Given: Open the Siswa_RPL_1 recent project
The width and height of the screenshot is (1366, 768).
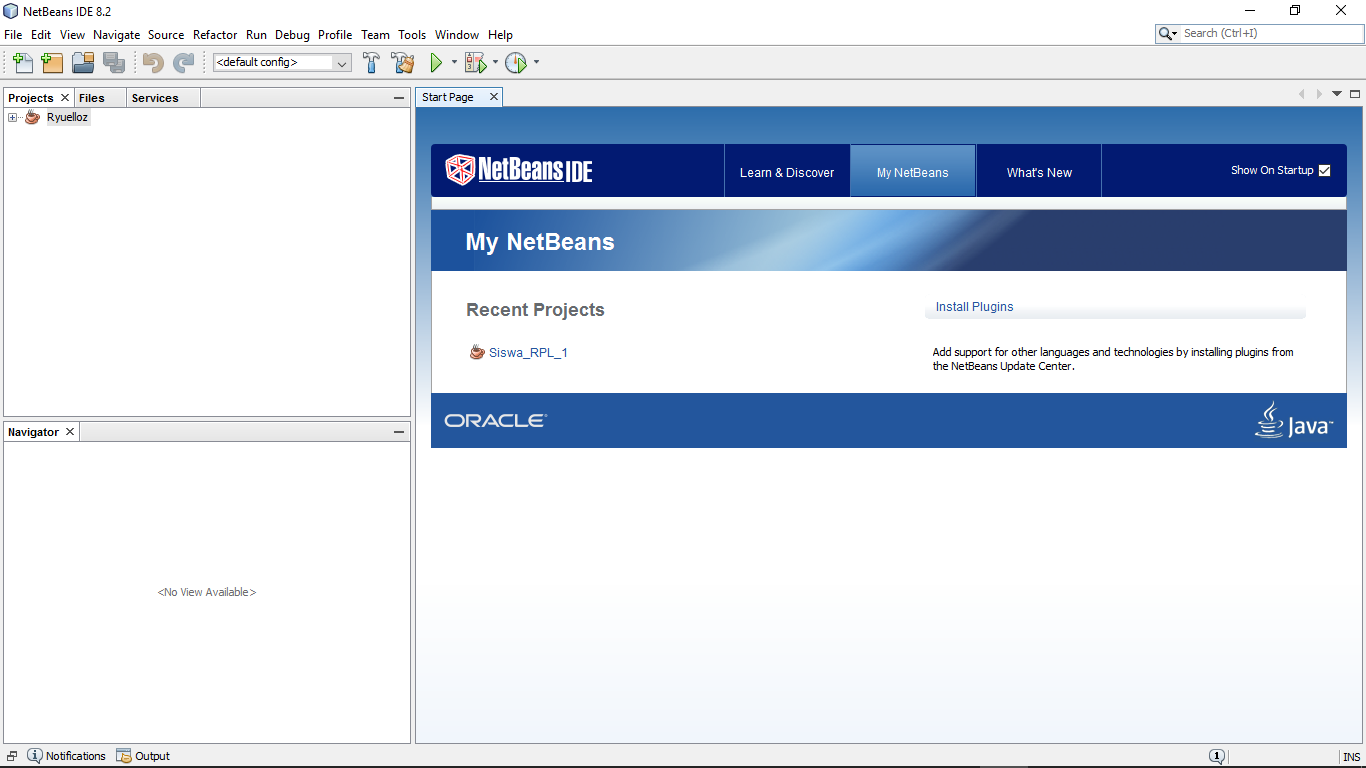Looking at the screenshot, I should (x=528, y=352).
